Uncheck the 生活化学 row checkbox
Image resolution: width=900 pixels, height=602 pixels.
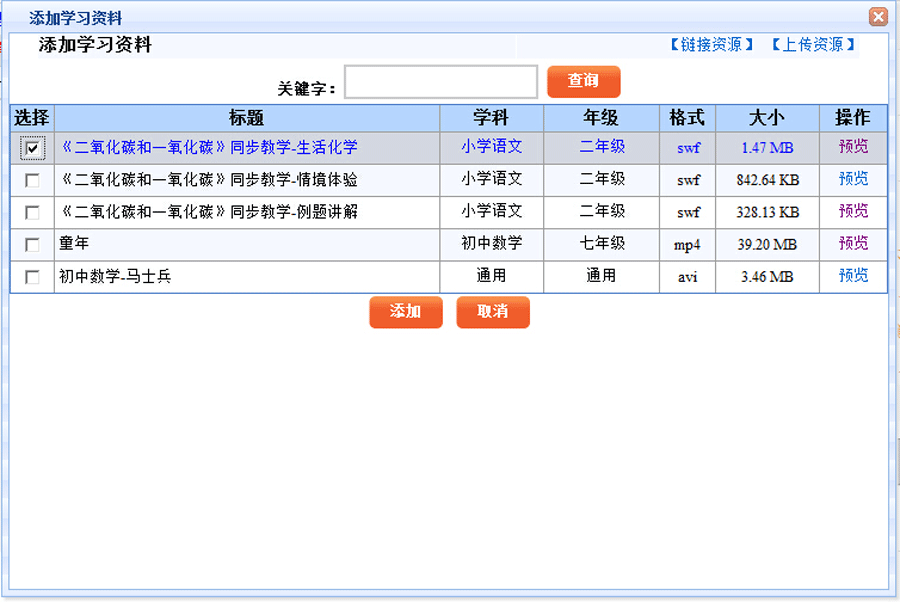tap(33, 148)
